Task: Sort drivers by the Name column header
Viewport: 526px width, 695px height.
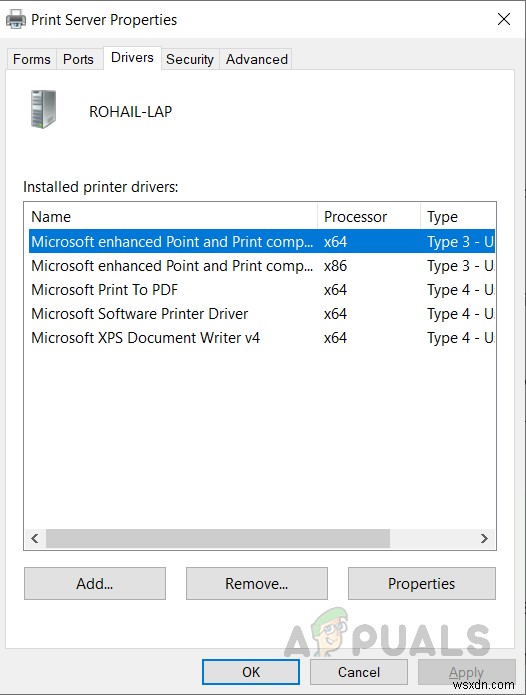Action: click(x=171, y=216)
